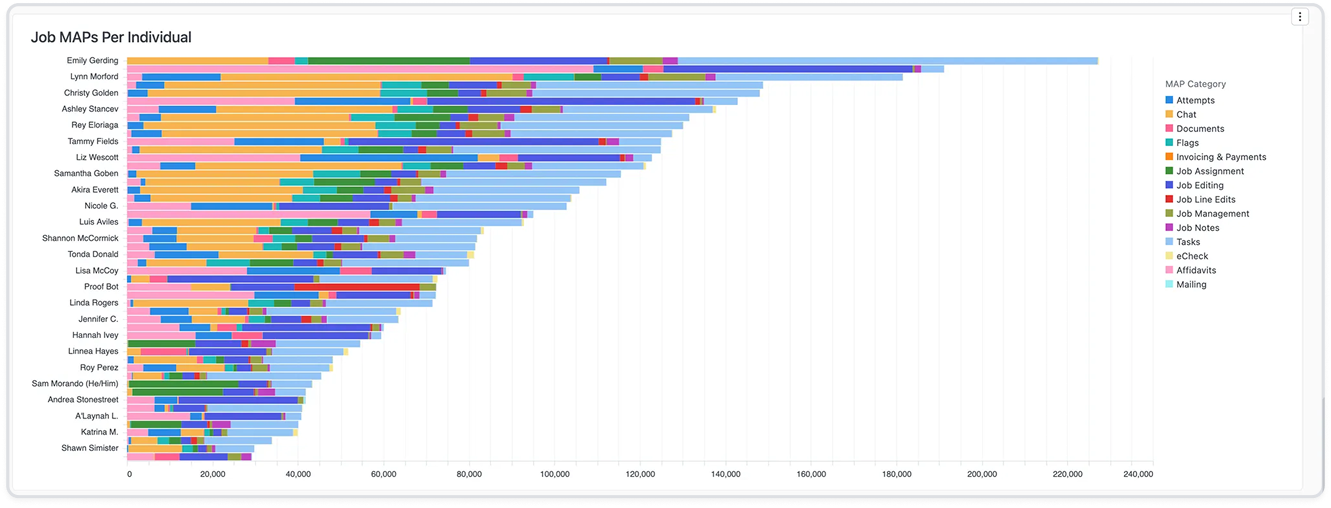The height and width of the screenshot is (508, 1331).
Task: Click the Affidavits legend entry
Action: [1196, 270]
